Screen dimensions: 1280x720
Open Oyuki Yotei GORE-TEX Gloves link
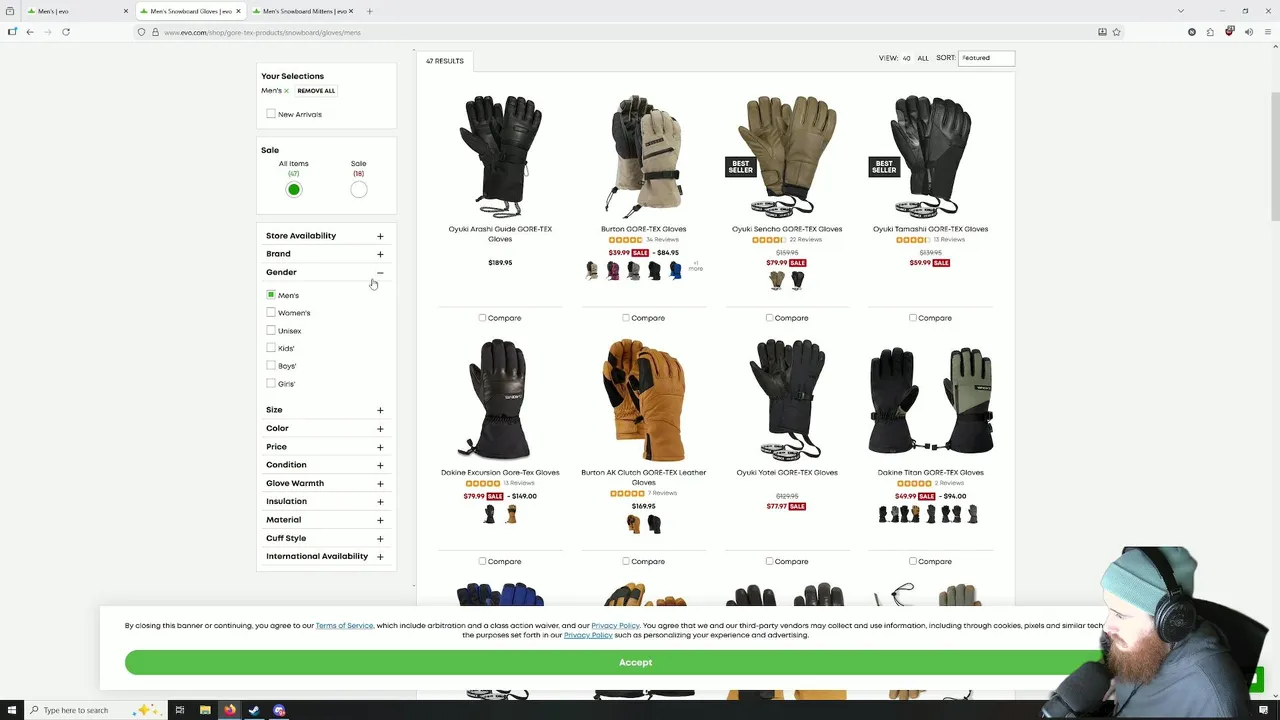[x=787, y=472]
